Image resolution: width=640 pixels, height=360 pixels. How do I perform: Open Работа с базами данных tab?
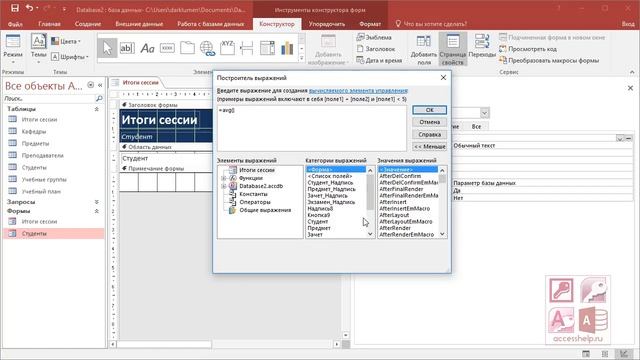[211, 24]
